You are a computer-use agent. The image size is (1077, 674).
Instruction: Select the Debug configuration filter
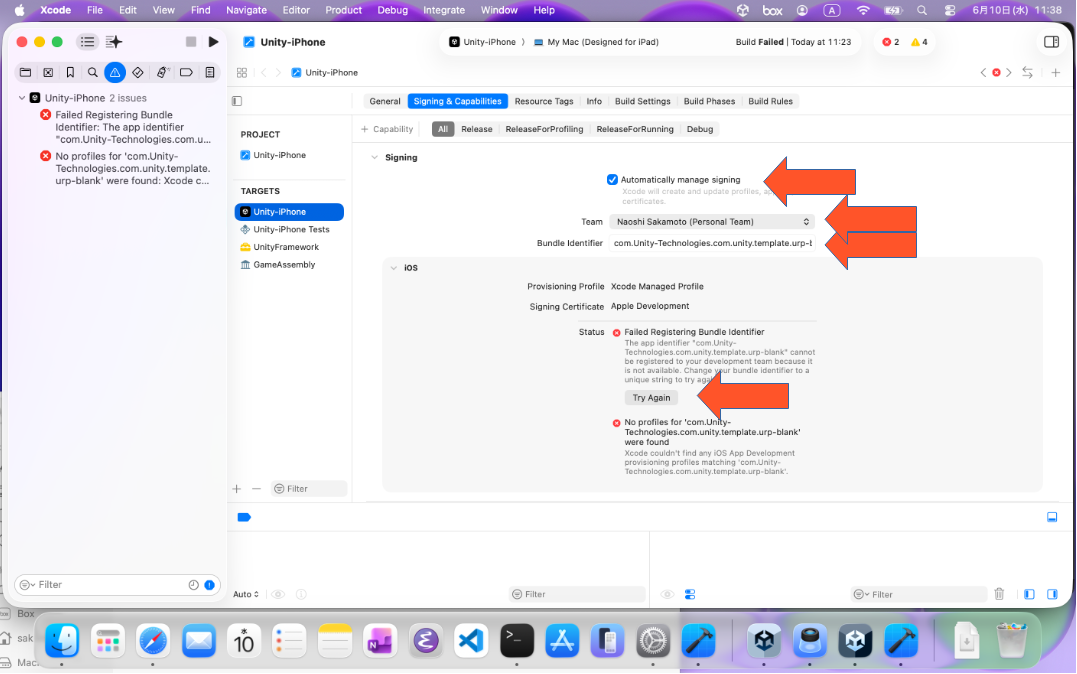point(700,129)
